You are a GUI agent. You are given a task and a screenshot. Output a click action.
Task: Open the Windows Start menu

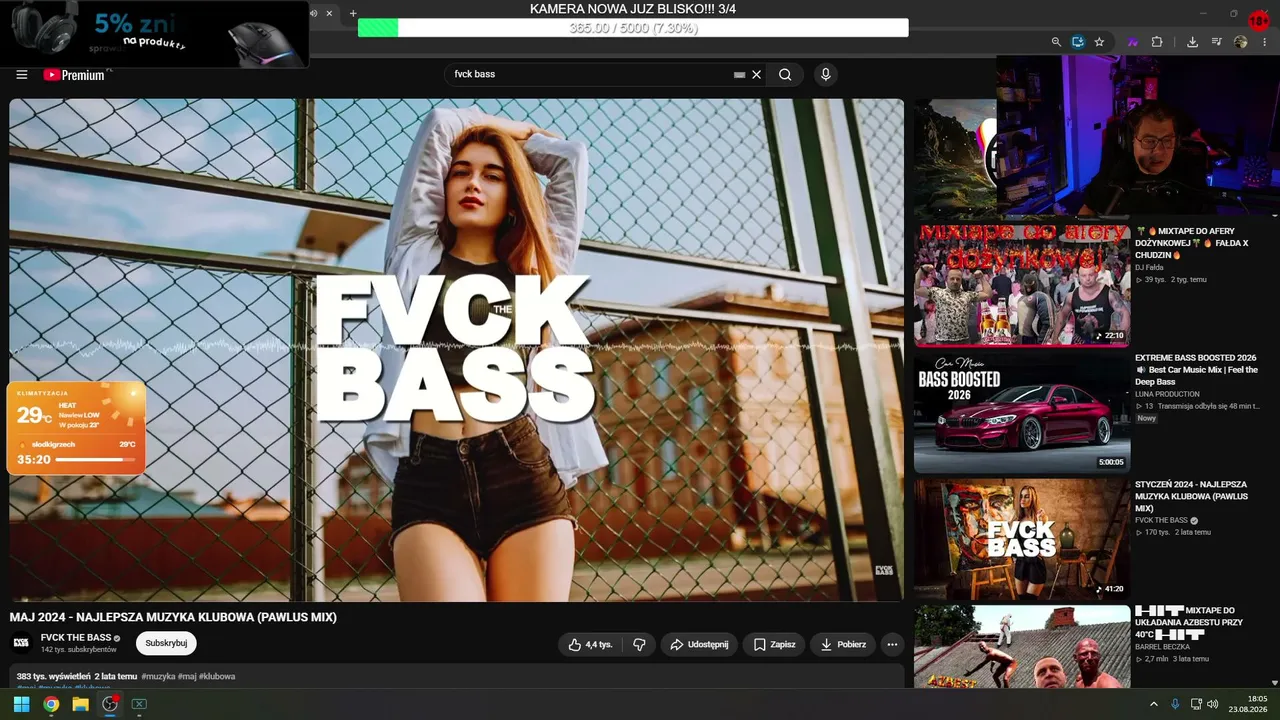pyautogui.click(x=21, y=704)
